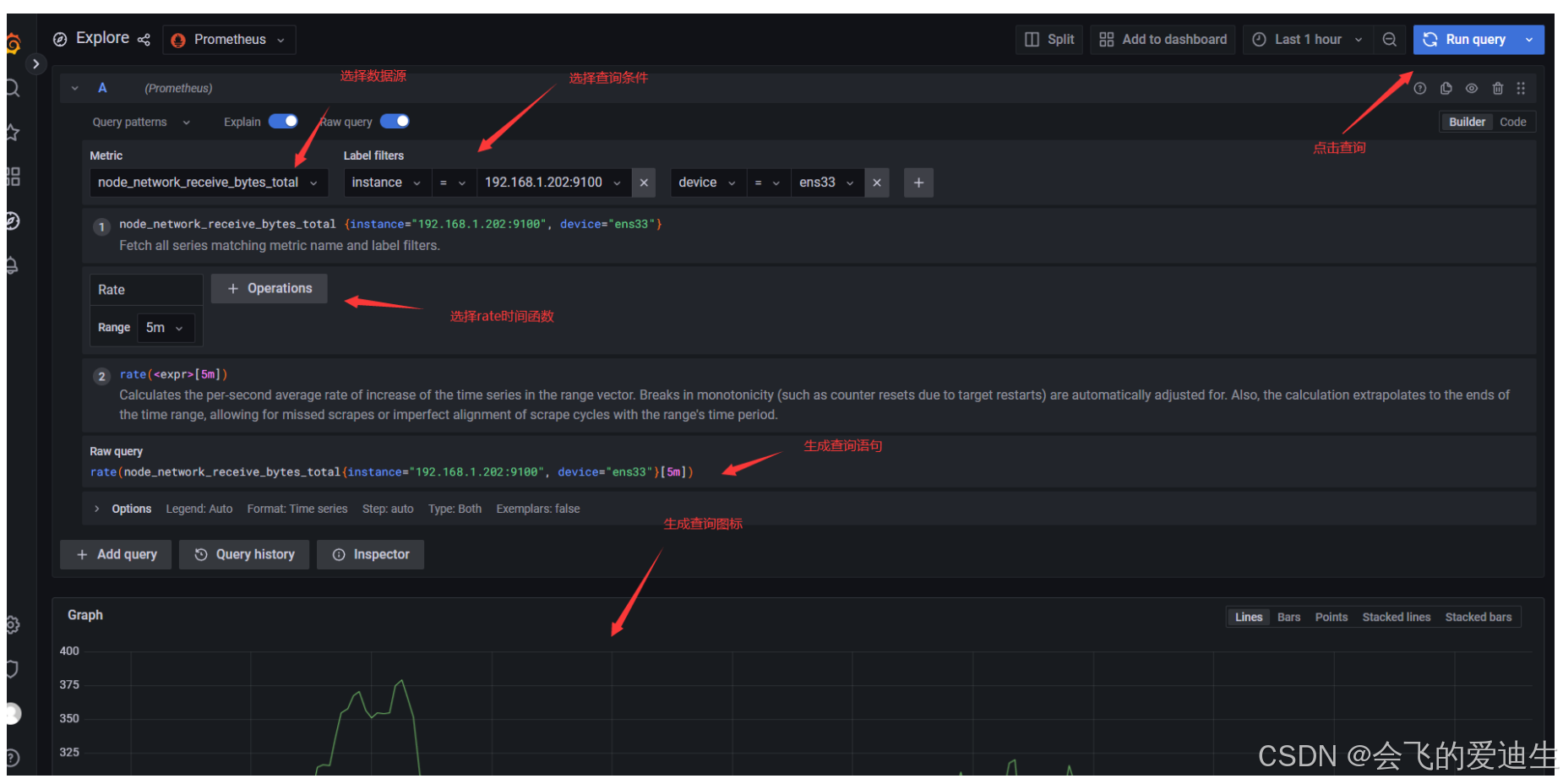Open Alerting bell icon in sidebar

coord(13,265)
